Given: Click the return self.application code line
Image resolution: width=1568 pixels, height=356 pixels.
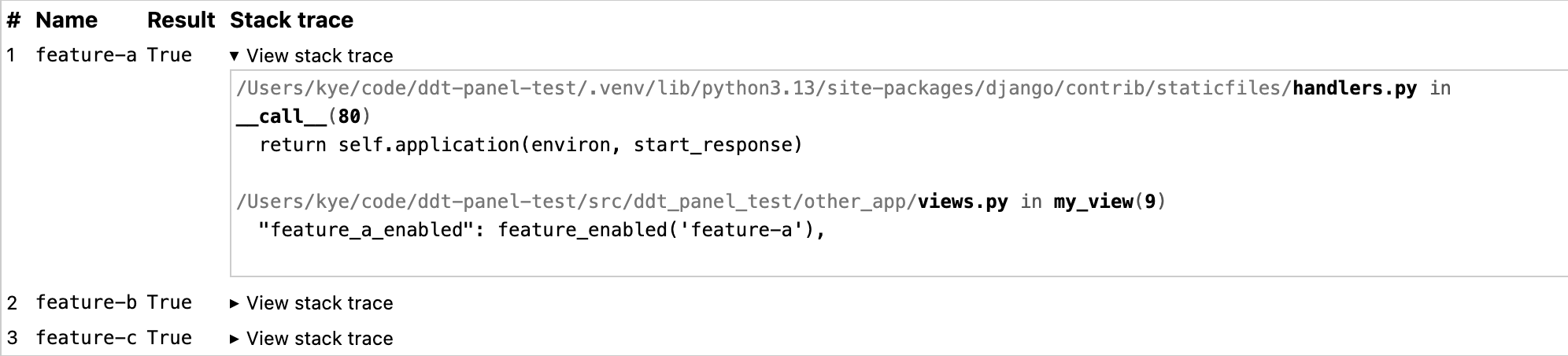Looking at the screenshot, I should 531,145.
